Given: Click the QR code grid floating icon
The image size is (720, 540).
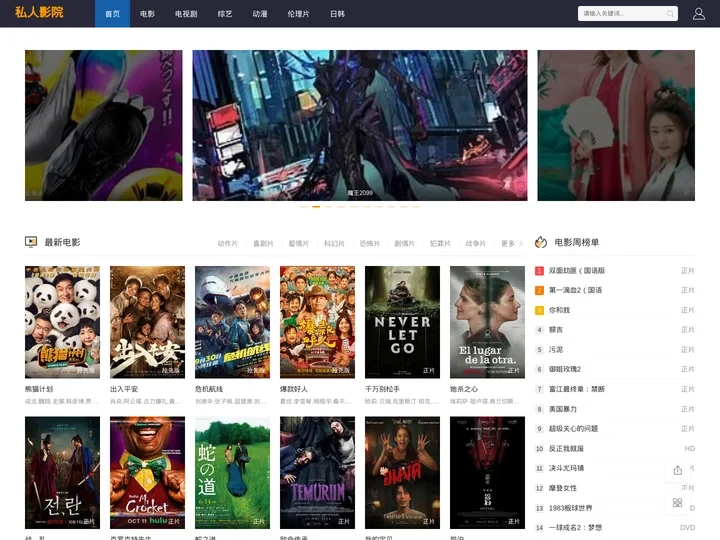Looking at the screenshot, I should 677,502.
